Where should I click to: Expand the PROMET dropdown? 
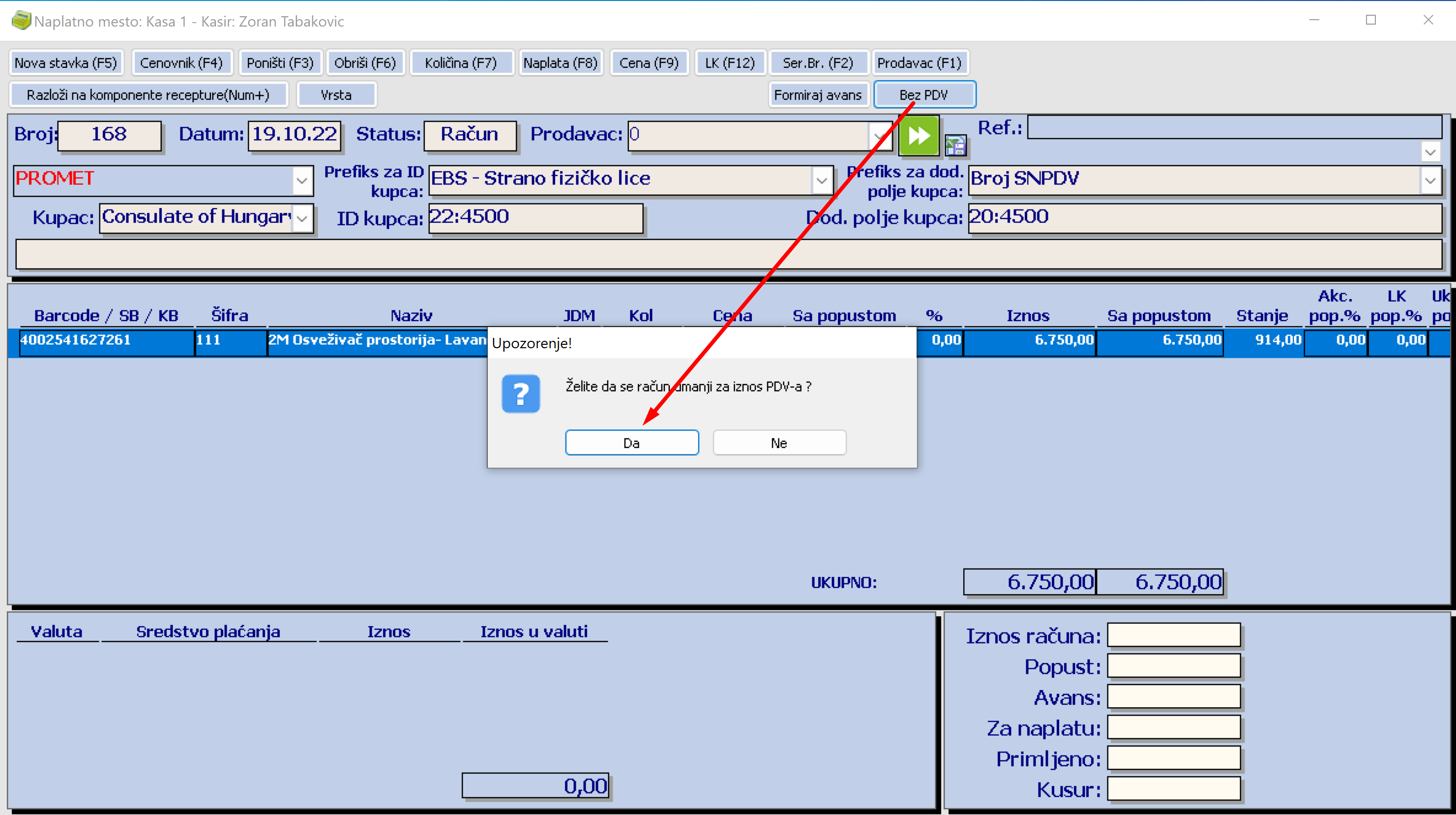[302, 181]
